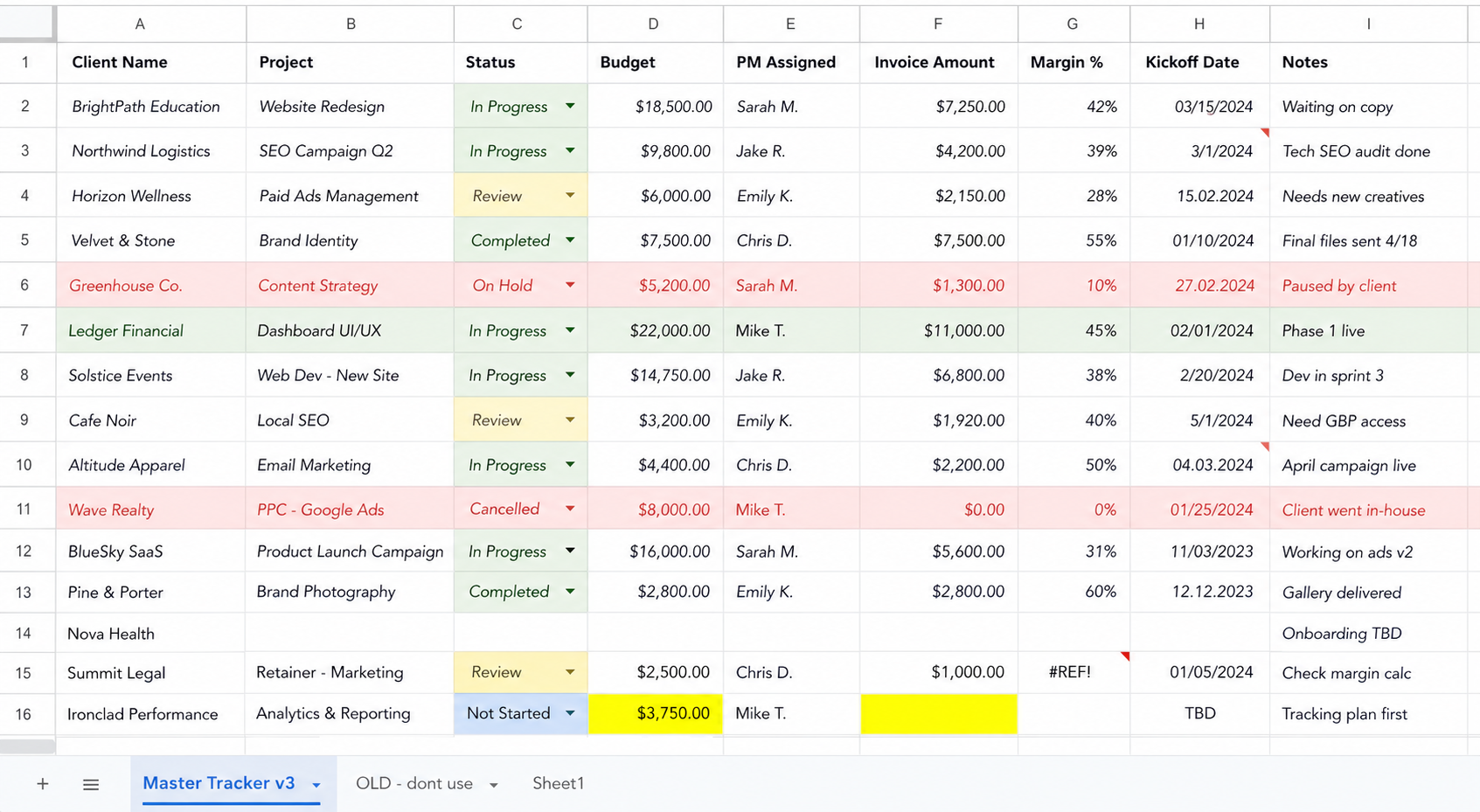Switch to OLD - dont use tab
This screenshot has width=1480, height=812.
[x=414, y=784]
